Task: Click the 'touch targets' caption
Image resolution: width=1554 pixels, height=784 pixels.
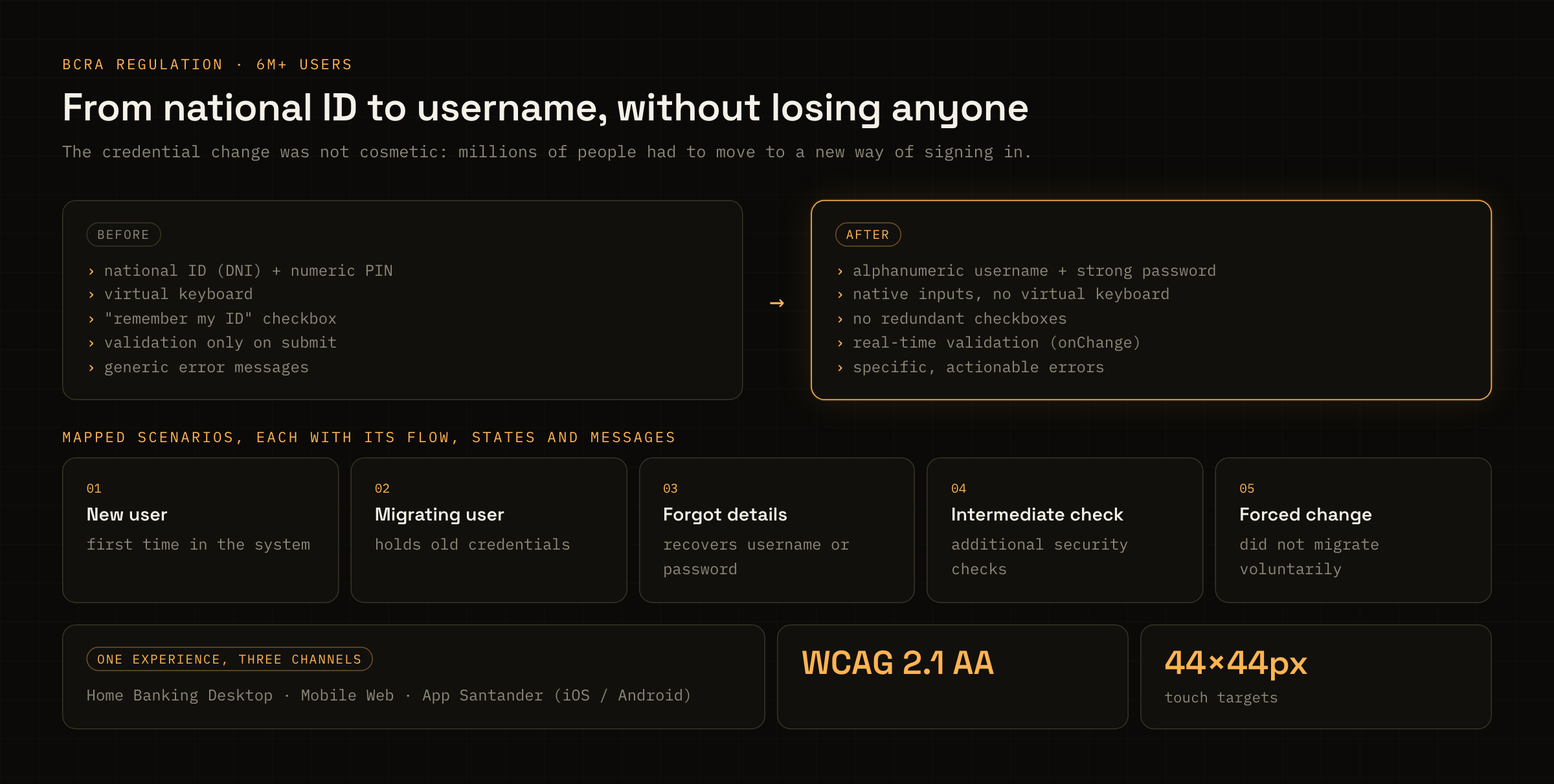Action: click(1221, 697)
